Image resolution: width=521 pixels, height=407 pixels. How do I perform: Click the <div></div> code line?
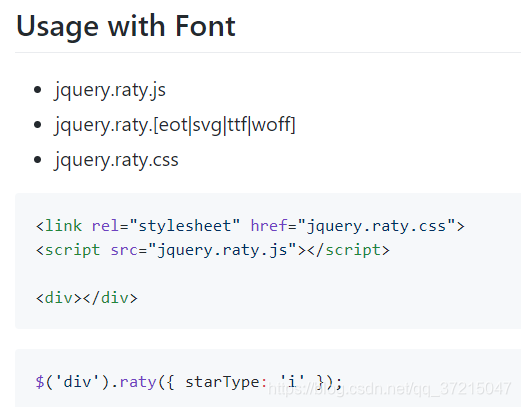click(87, 298)
